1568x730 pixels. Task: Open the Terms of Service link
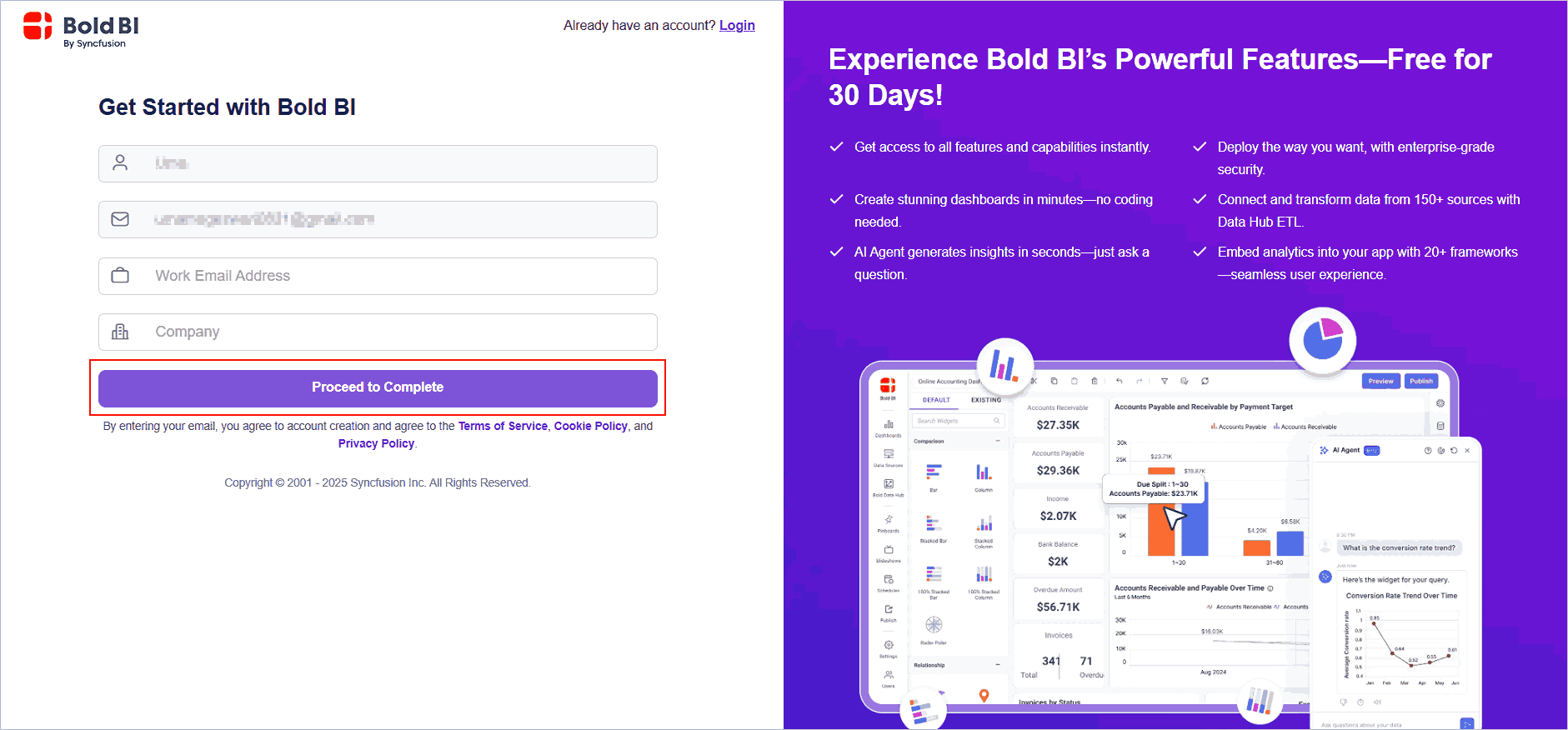[x=503, y=426]
